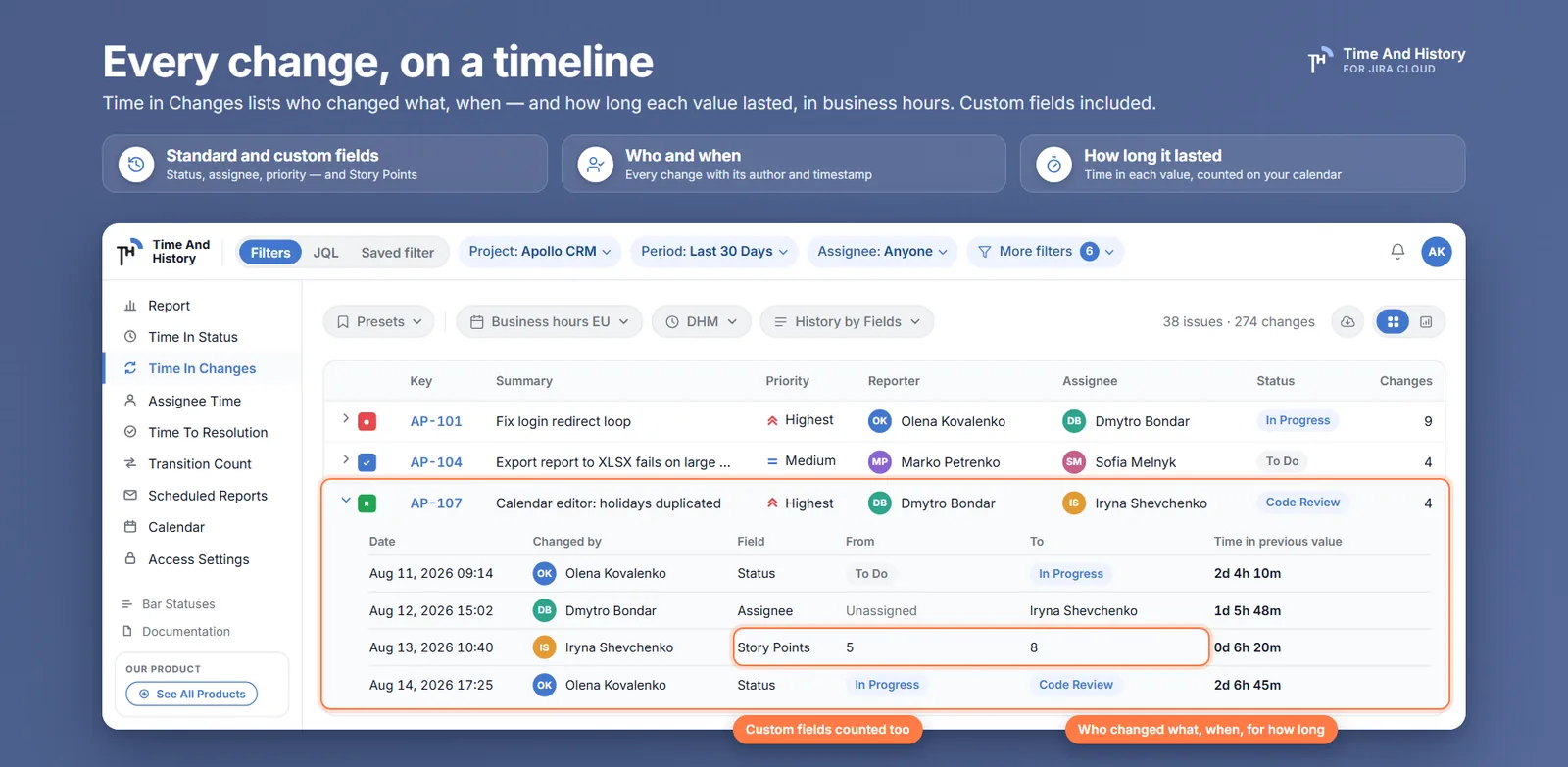Viewport: 1568px width, 767px height.
Task: Open Time In Changes in sidebar
Action: coord(202,368)
